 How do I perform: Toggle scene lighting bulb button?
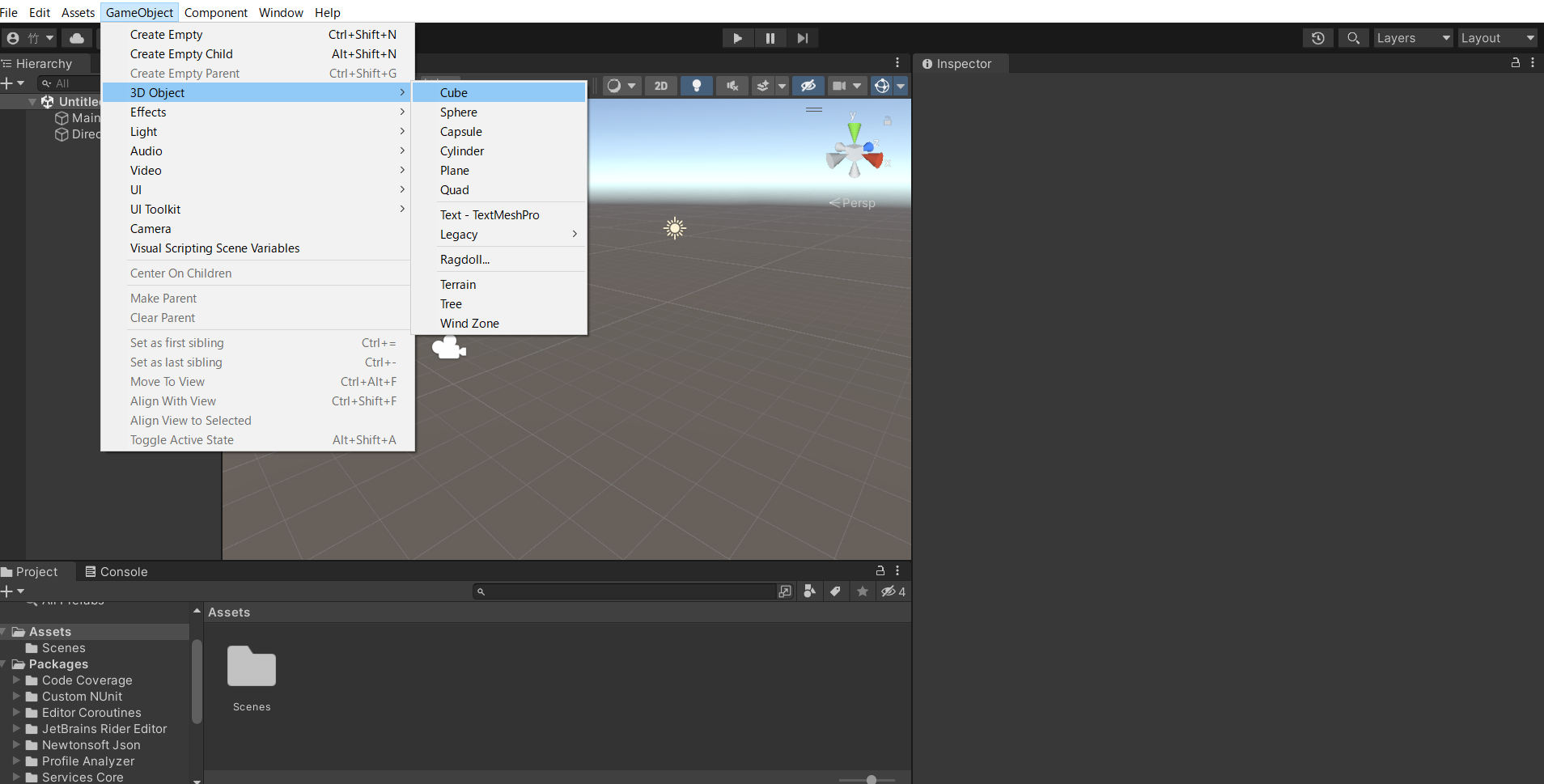(697, 86)
